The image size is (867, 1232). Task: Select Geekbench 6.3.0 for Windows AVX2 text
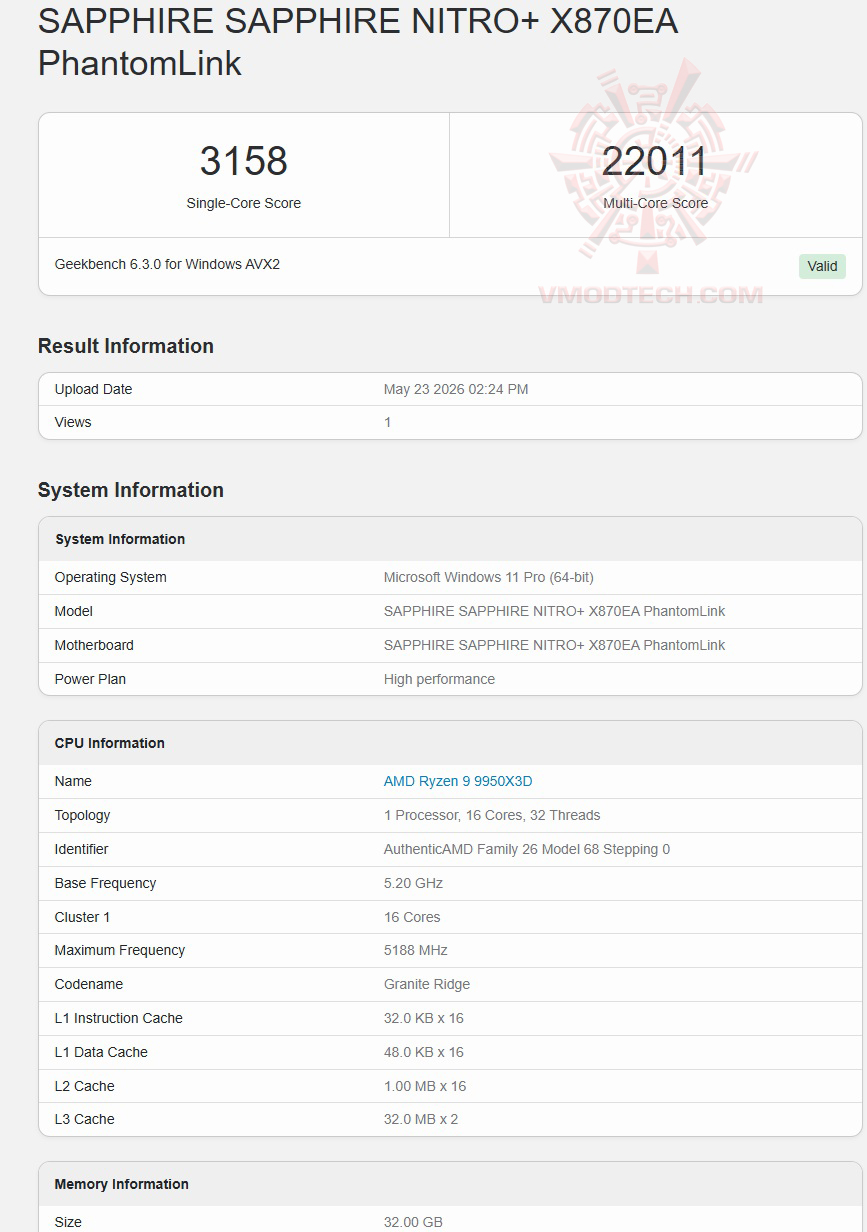pos(167,264)
